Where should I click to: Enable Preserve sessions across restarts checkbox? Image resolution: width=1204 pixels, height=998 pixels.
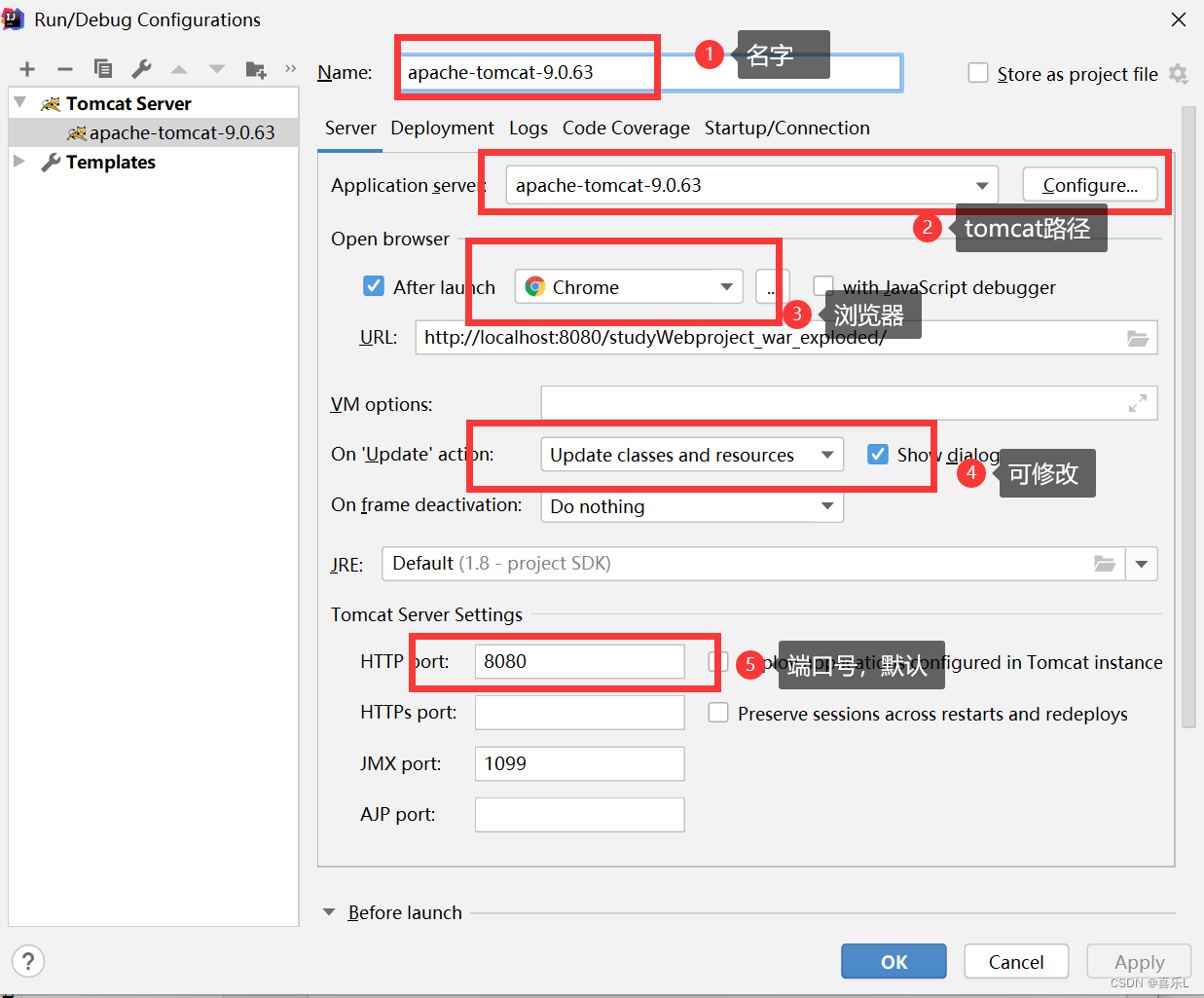[x=718, y=713]
